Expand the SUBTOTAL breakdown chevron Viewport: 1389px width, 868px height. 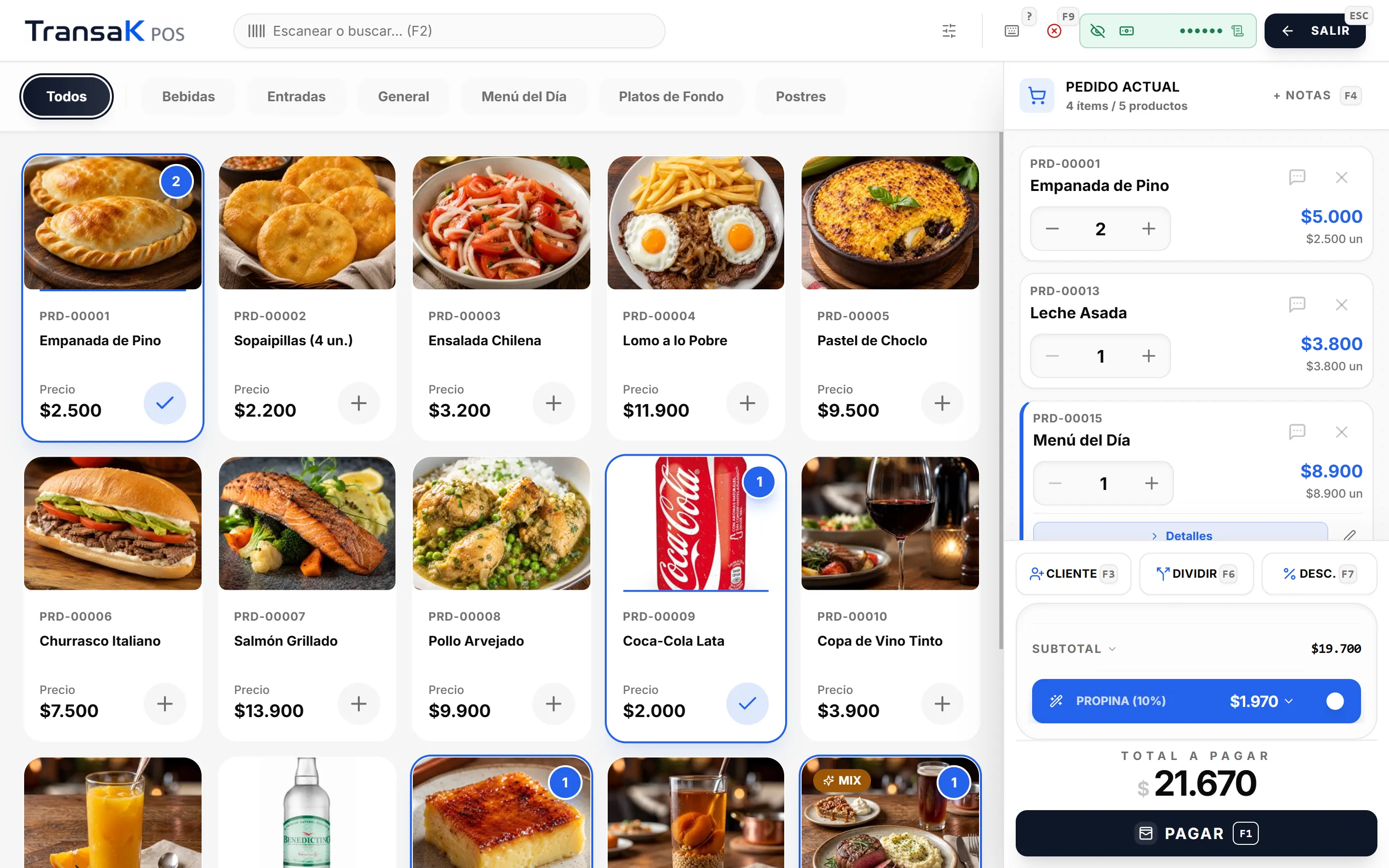[x=1112, y=649]
